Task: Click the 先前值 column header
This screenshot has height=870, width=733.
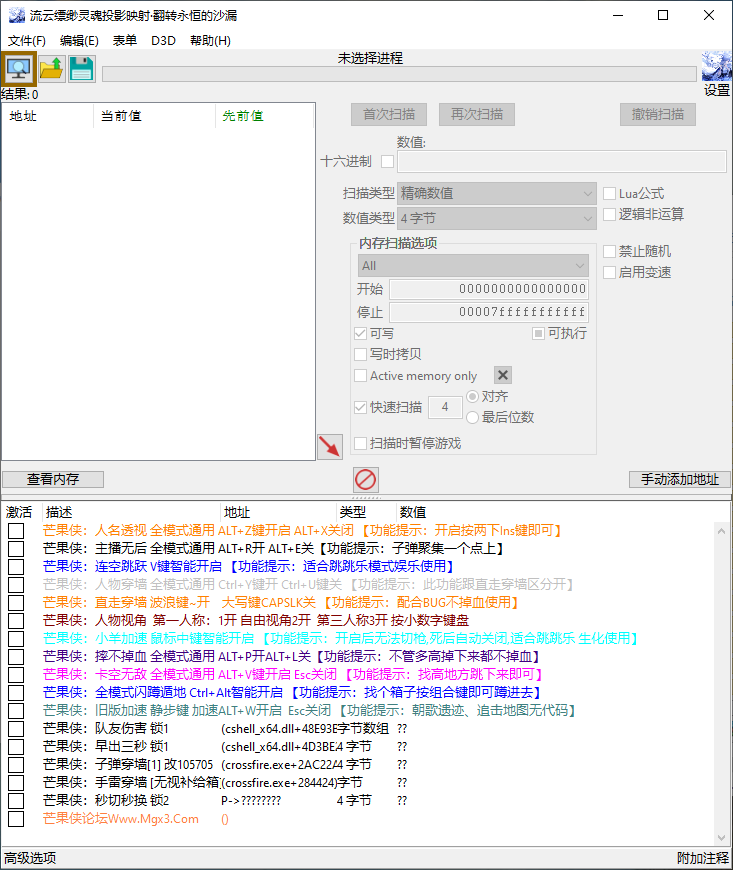Action: click(x=265, y=116)
